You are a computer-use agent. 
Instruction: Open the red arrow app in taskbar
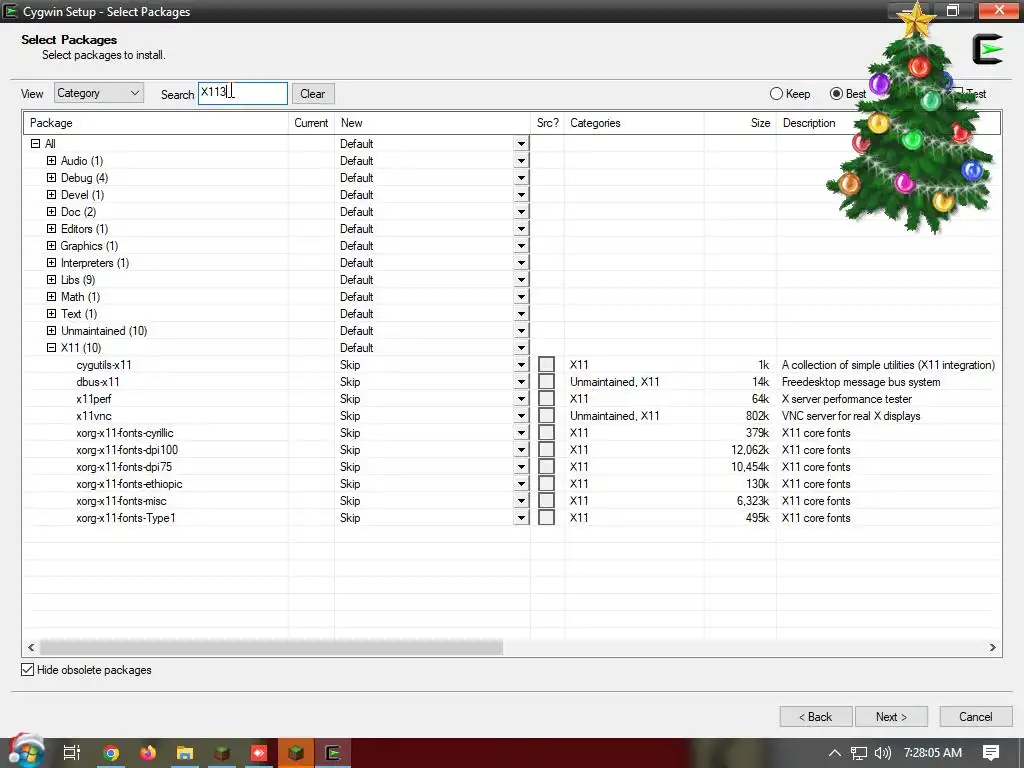[259, 753]
